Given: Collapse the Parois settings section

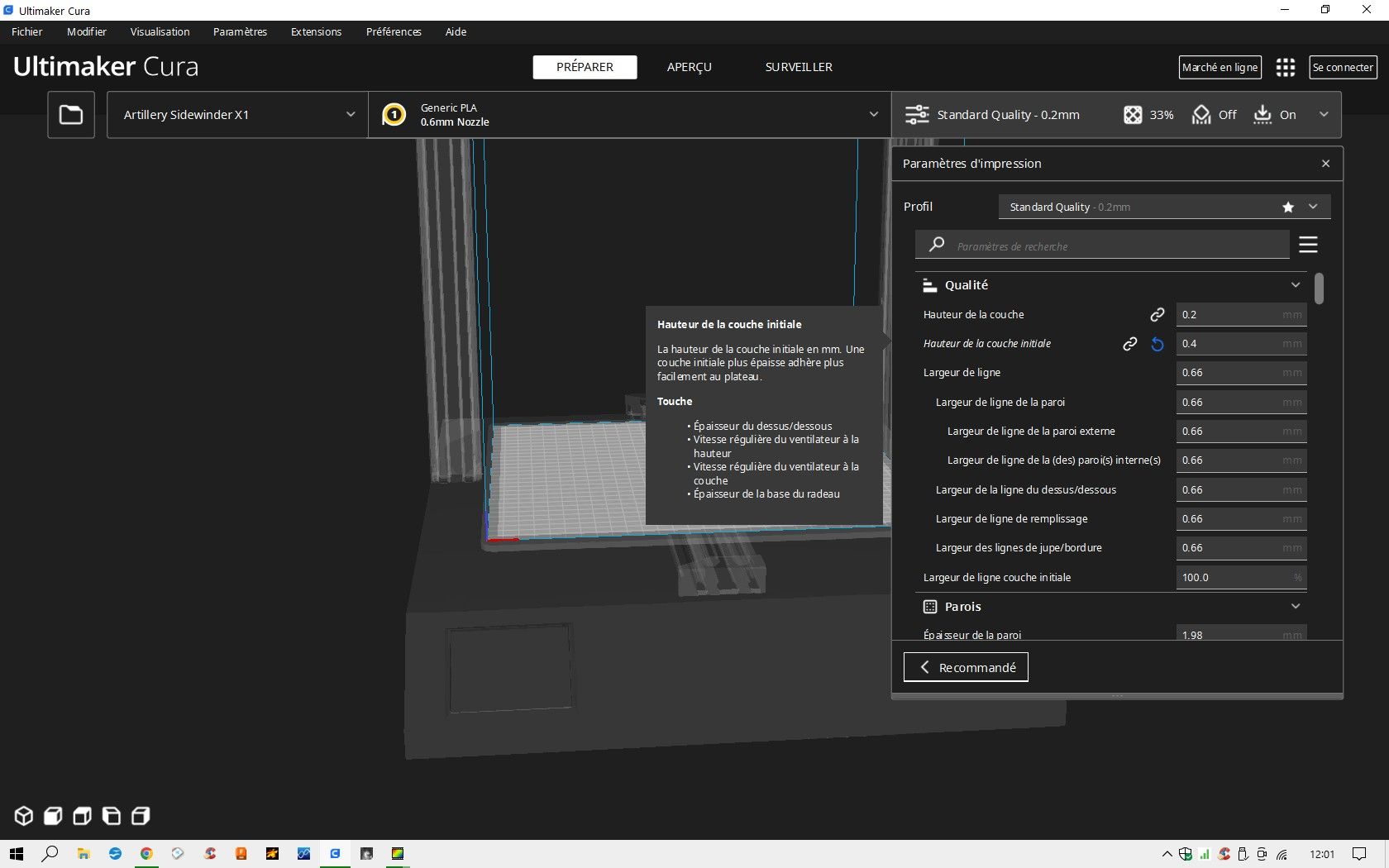Looking at the screenshot, I should coord(1295,607).
